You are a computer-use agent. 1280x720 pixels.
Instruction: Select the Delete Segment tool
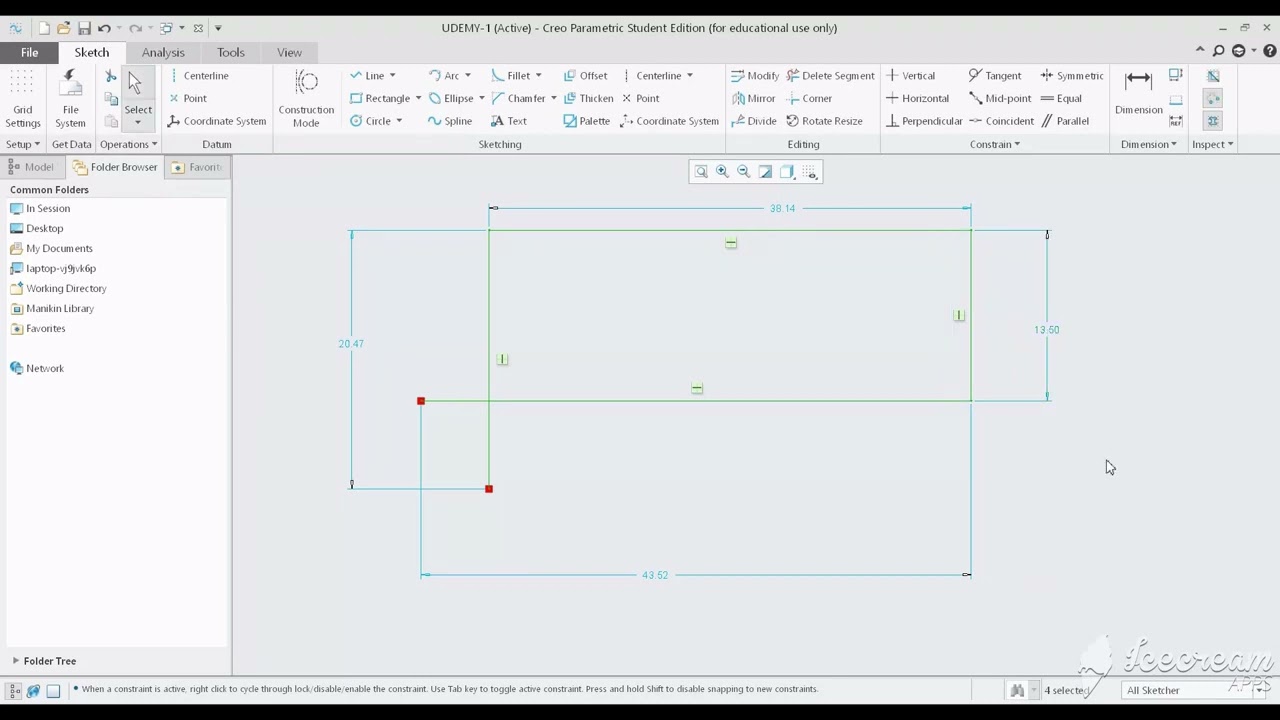click(830, 76)
